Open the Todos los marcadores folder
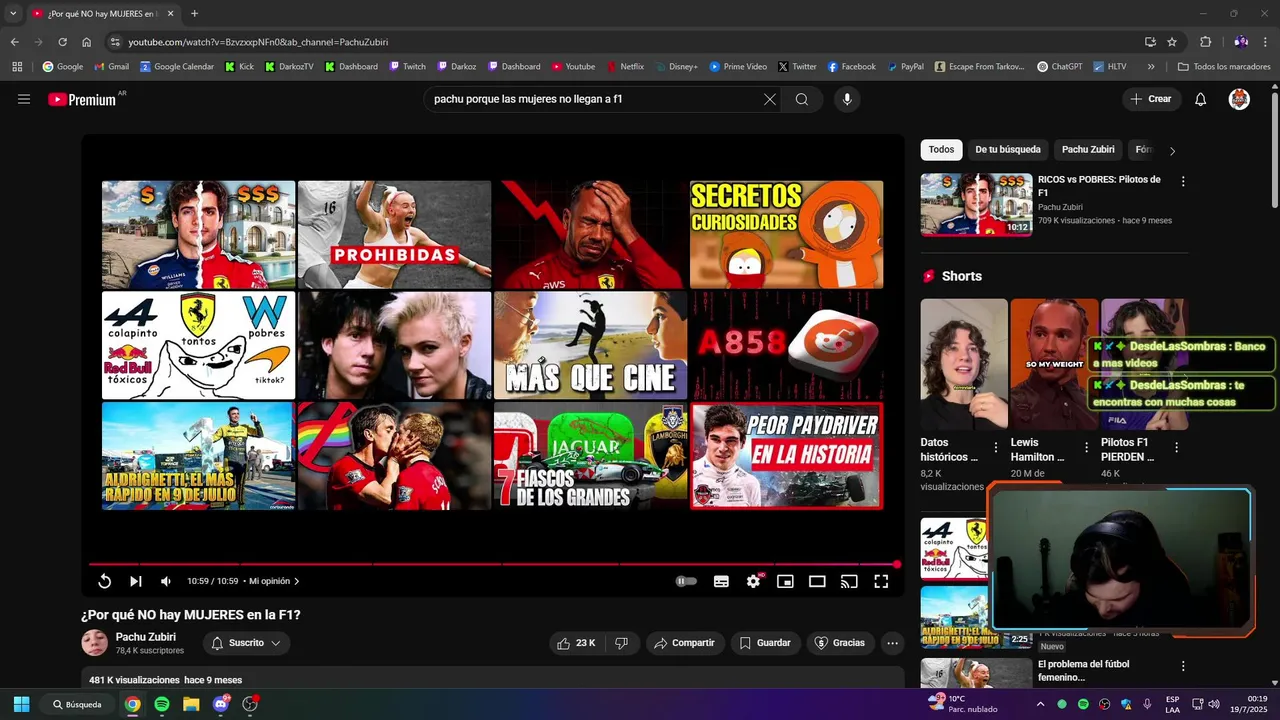Screen dimensions: 1280x720 tap(1224, 67)
